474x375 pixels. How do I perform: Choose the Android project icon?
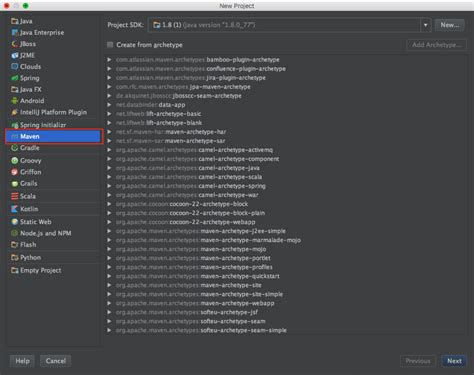14,101
